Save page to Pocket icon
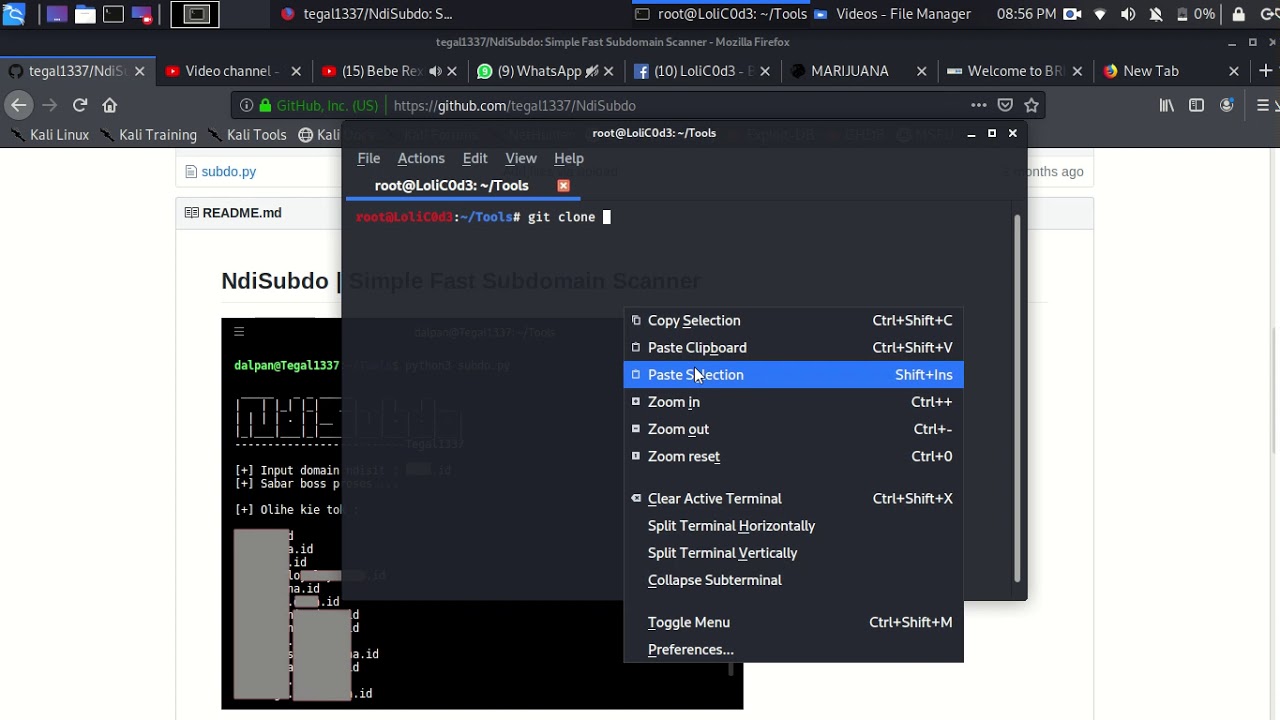This screenshot has width=1280, height=720. [1005, 105]
